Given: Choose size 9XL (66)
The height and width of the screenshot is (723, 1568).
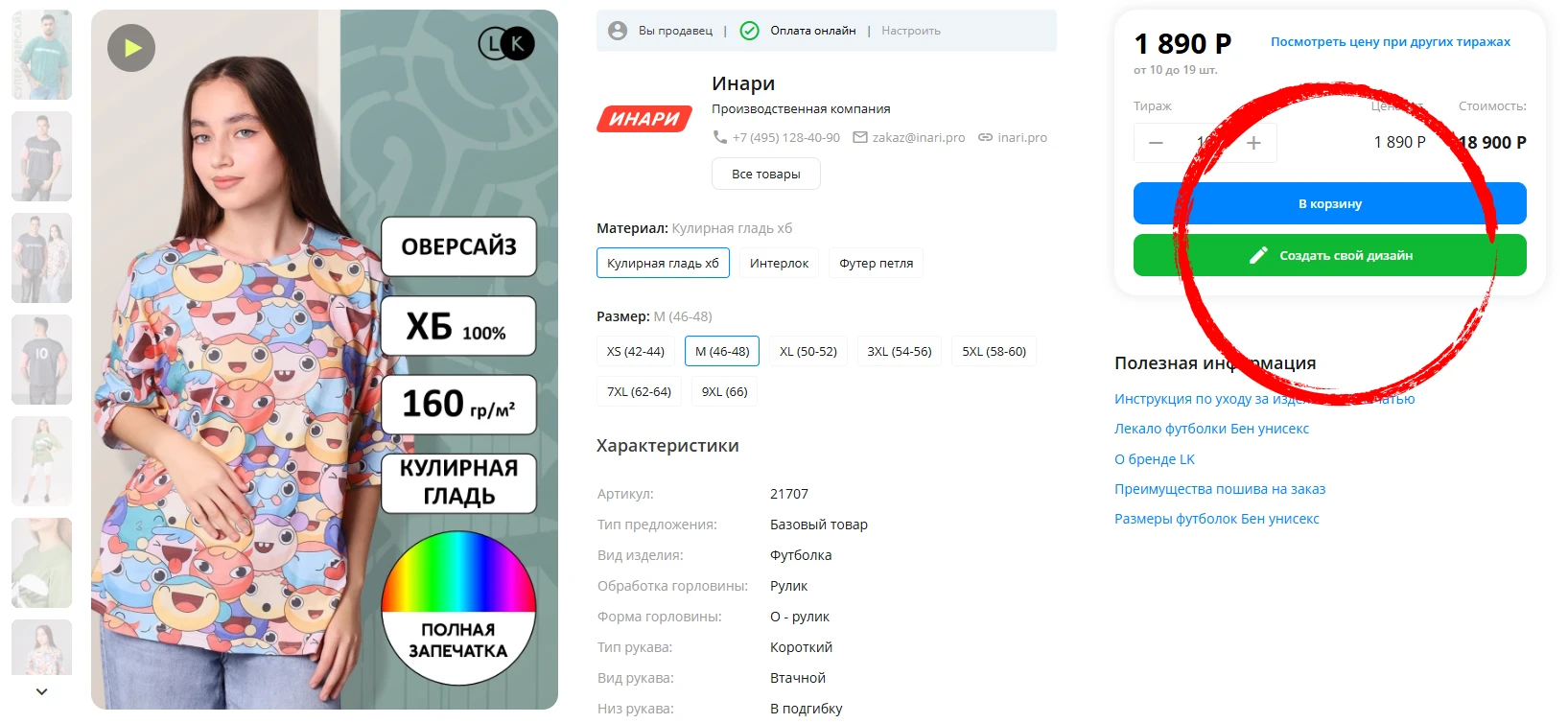Looking at the screenshot, I should [x=724, y=391].
